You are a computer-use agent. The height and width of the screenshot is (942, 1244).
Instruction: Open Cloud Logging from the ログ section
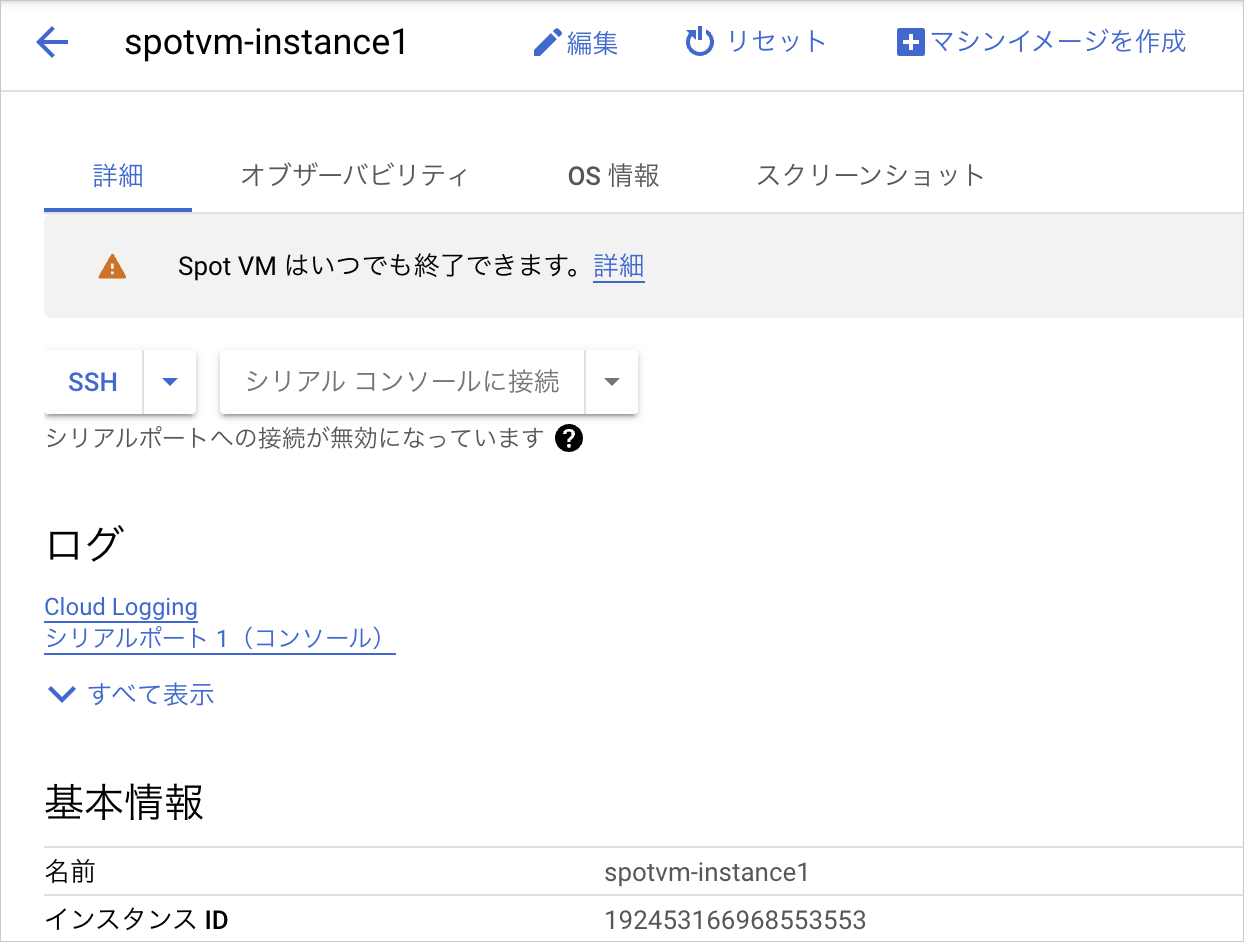coord(120,607)
